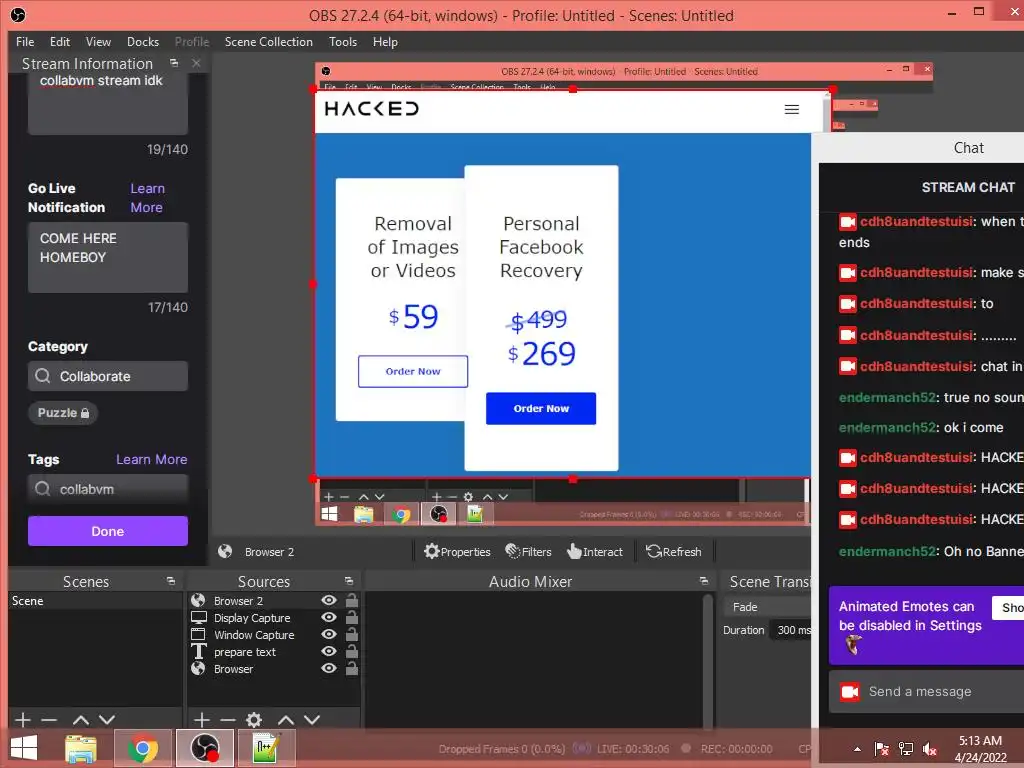
Task: Click the Interact button
Action: pyautogui.click(x=595, y=552)
